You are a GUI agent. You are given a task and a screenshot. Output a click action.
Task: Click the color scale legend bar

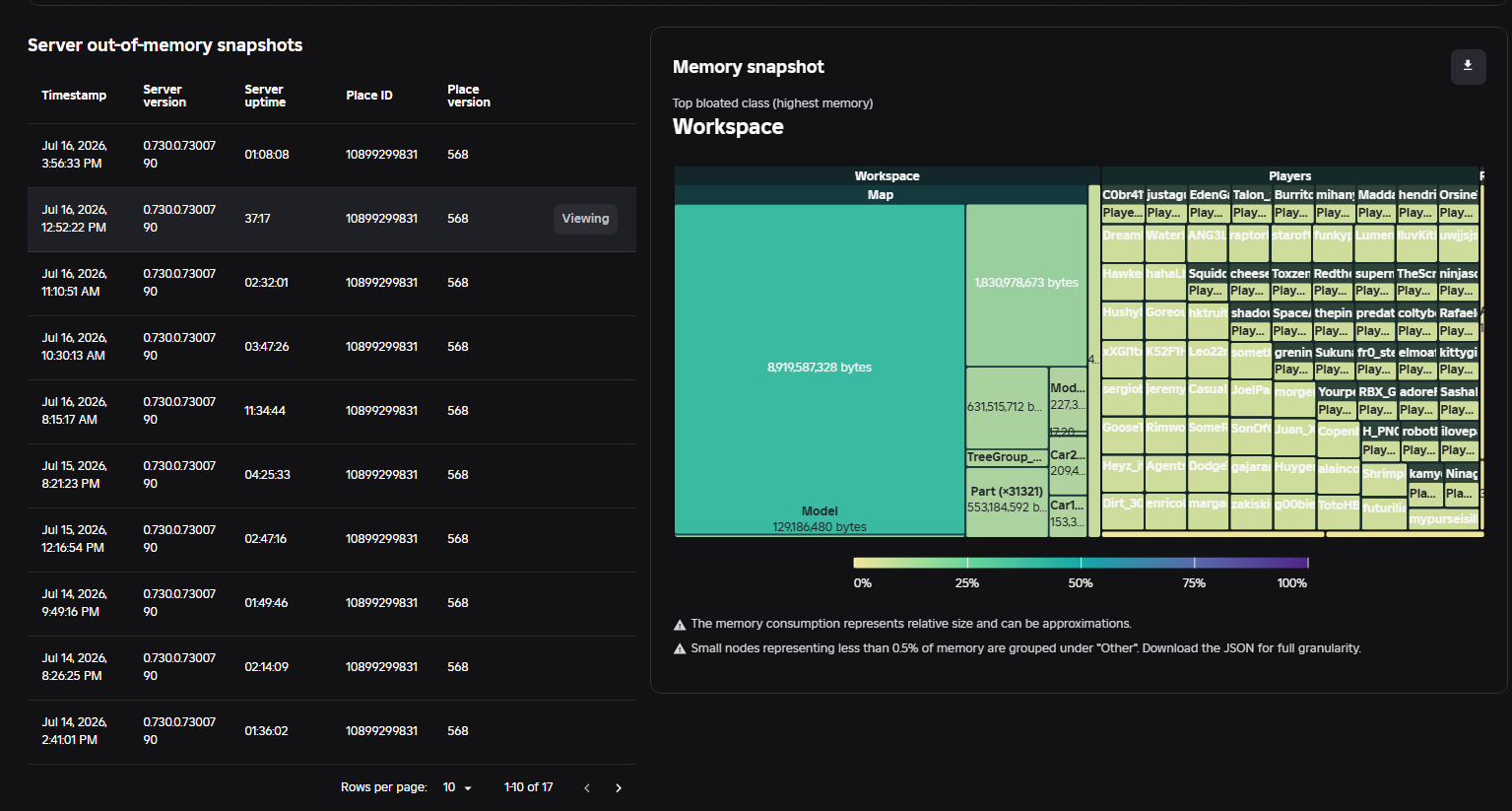1081,563
